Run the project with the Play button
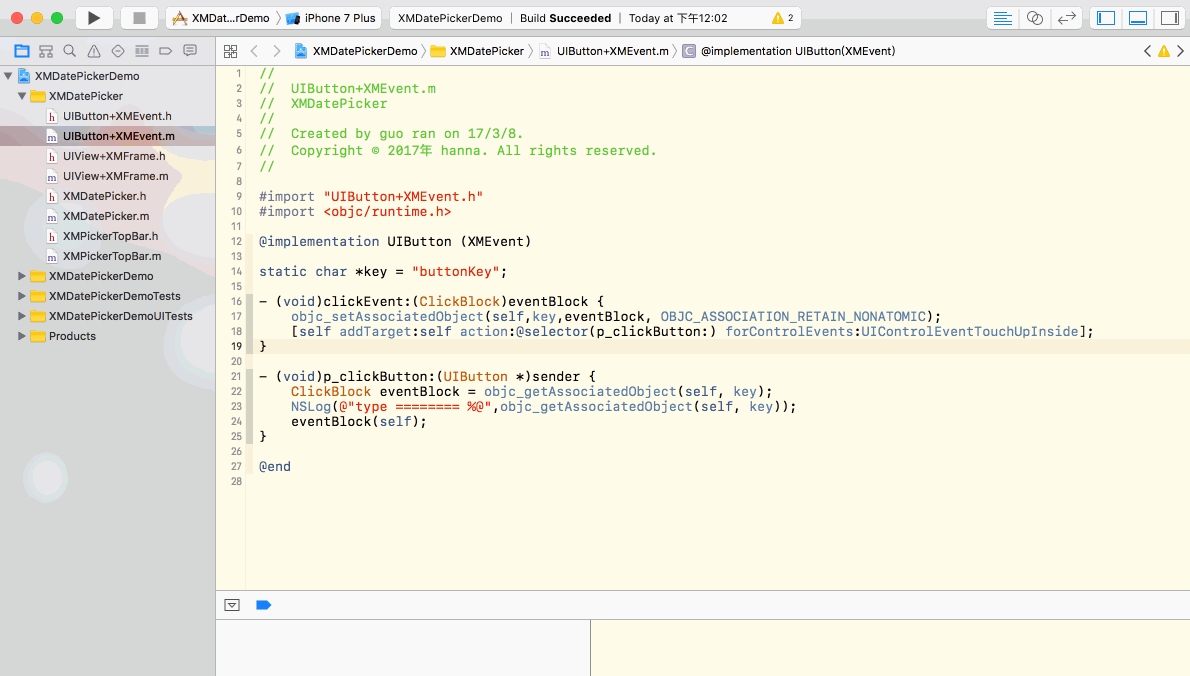 [94, 17]
